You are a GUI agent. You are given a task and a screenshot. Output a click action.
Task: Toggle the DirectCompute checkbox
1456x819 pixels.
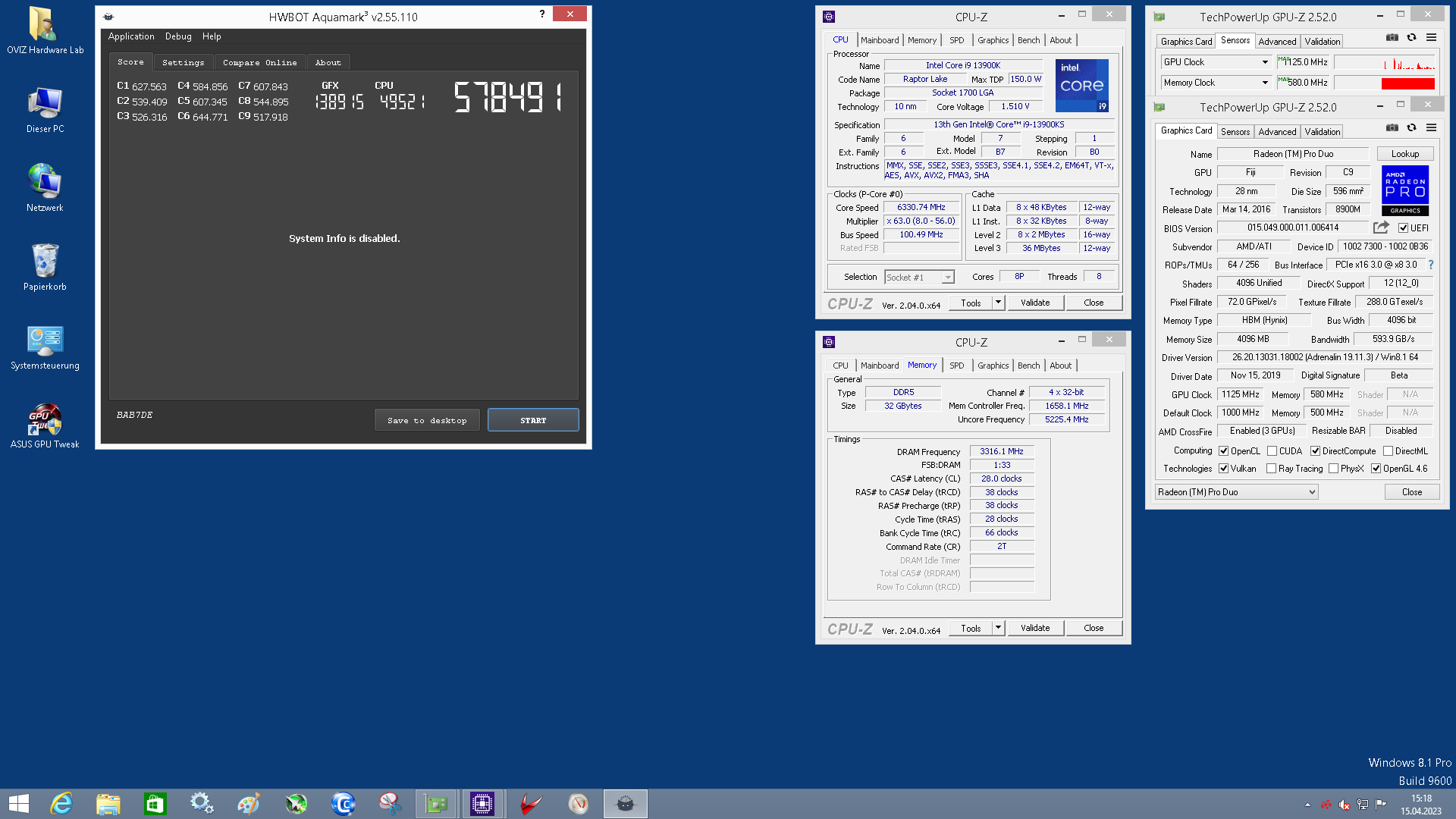1315,451
